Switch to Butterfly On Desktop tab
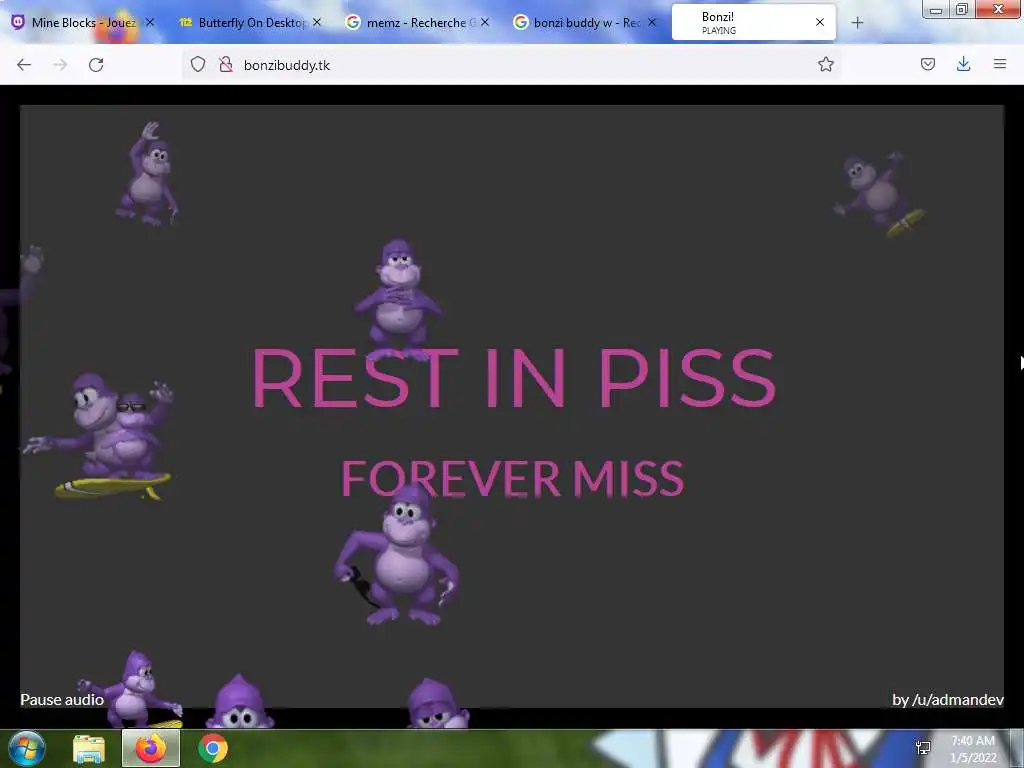1024x768 pixels. click(x=250, y=23)
